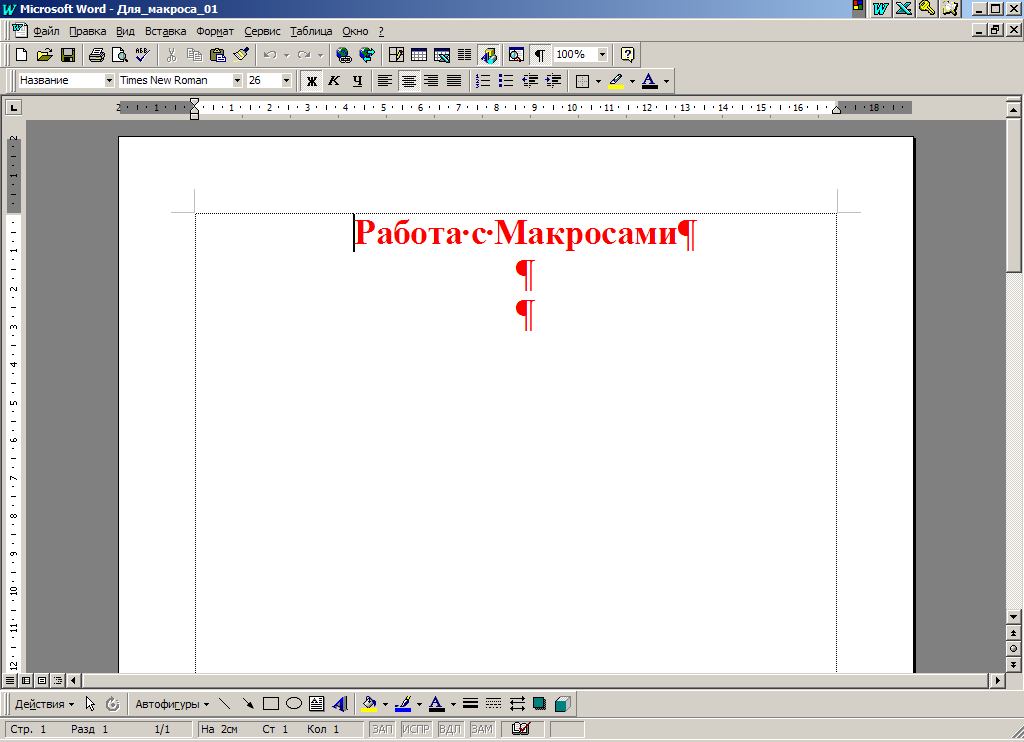Run spelling and grammar check
Image resolution: width=1024 pixels, height=742 pixels.
142,55
